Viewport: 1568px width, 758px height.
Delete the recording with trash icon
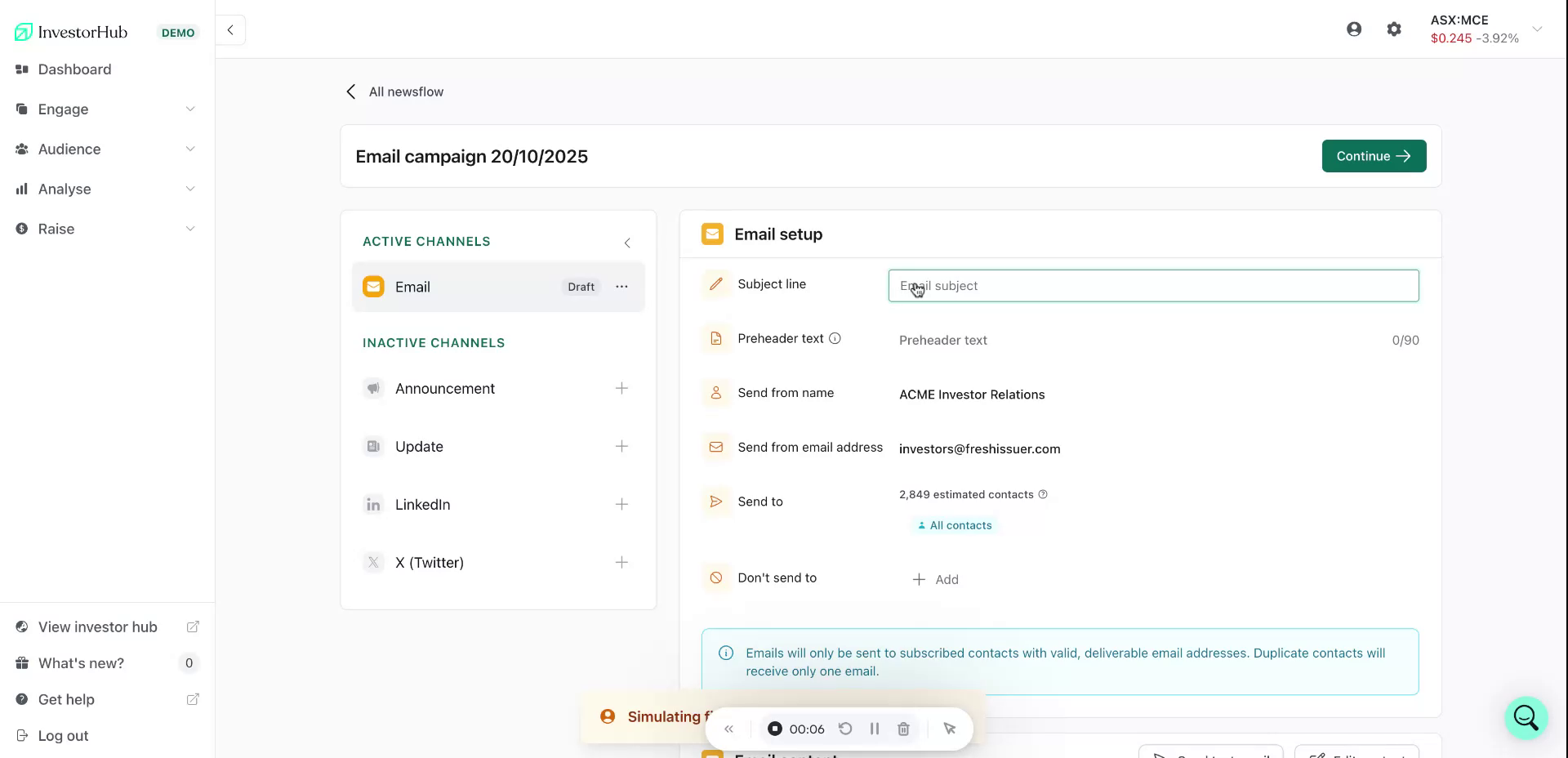tap(904, 729)
